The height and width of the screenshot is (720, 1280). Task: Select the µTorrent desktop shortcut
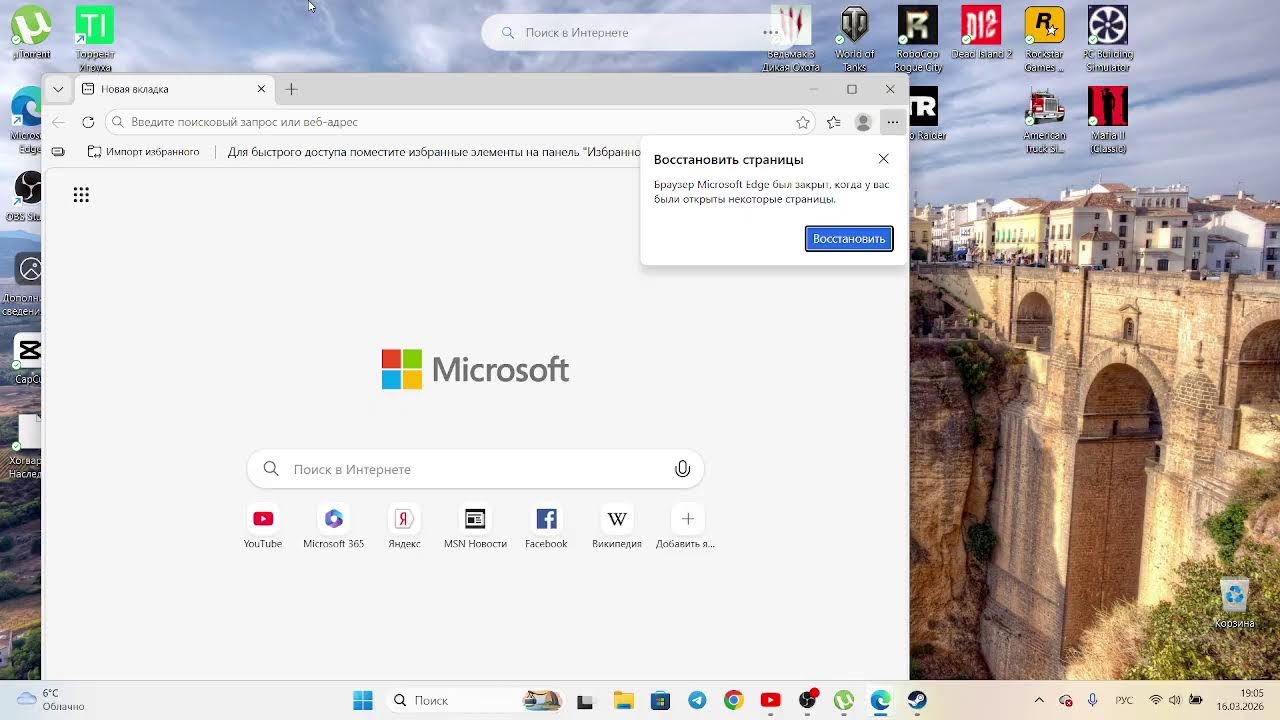pyautogui.click(x=31, y=33)
